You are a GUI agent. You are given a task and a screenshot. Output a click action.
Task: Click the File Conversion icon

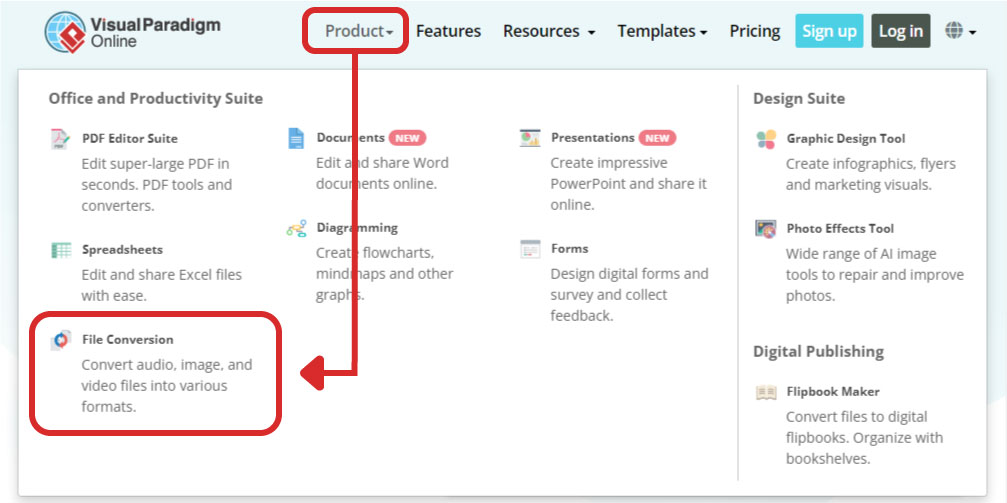tap(61, 340)
